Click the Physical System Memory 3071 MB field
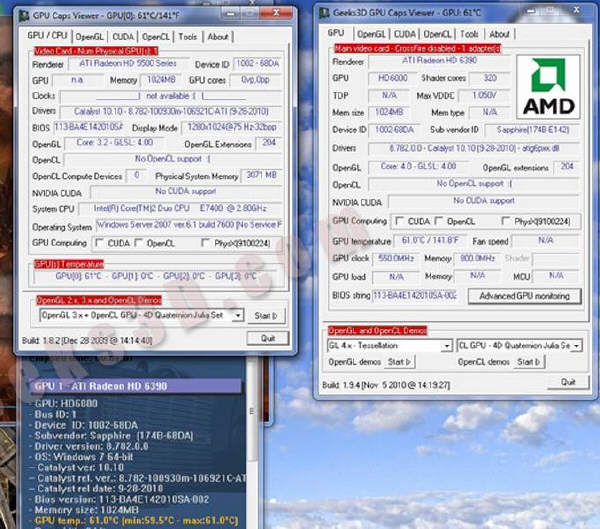Image resolution: width=600 pixels, height=529 pixels. [262, 175]
